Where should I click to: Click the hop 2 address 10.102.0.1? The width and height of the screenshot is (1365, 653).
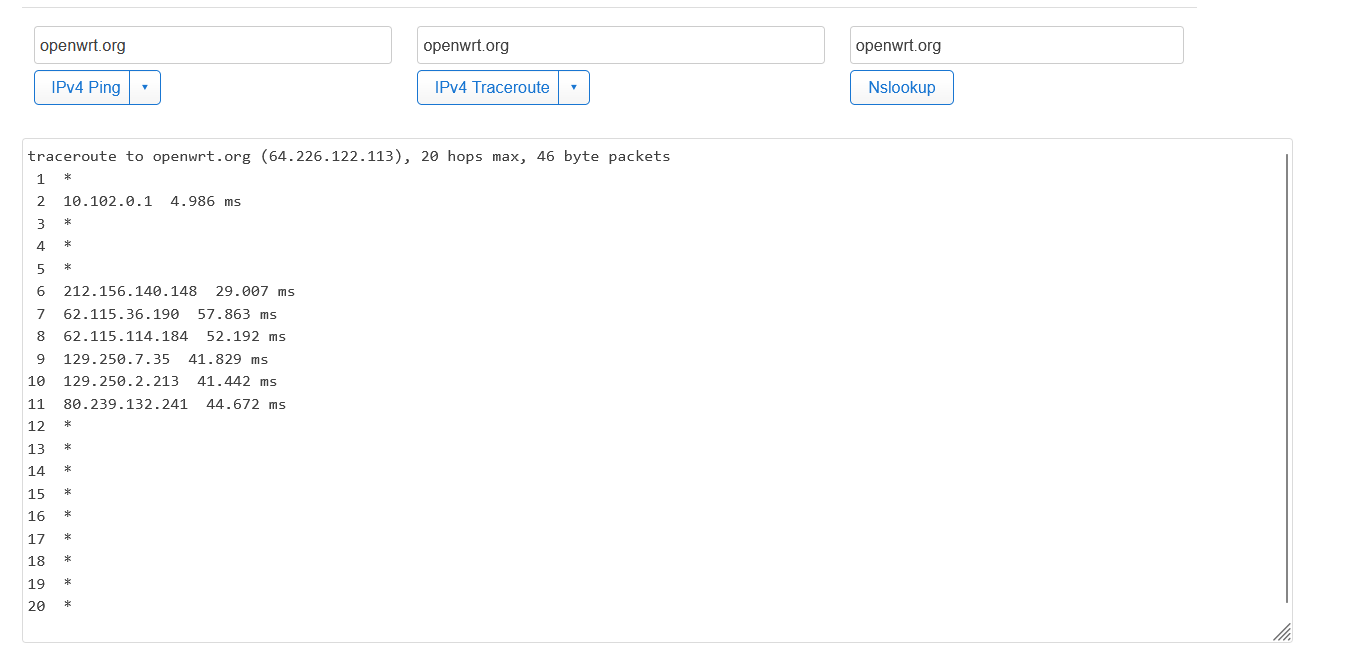pyautogui.click(x=108, y=201)
